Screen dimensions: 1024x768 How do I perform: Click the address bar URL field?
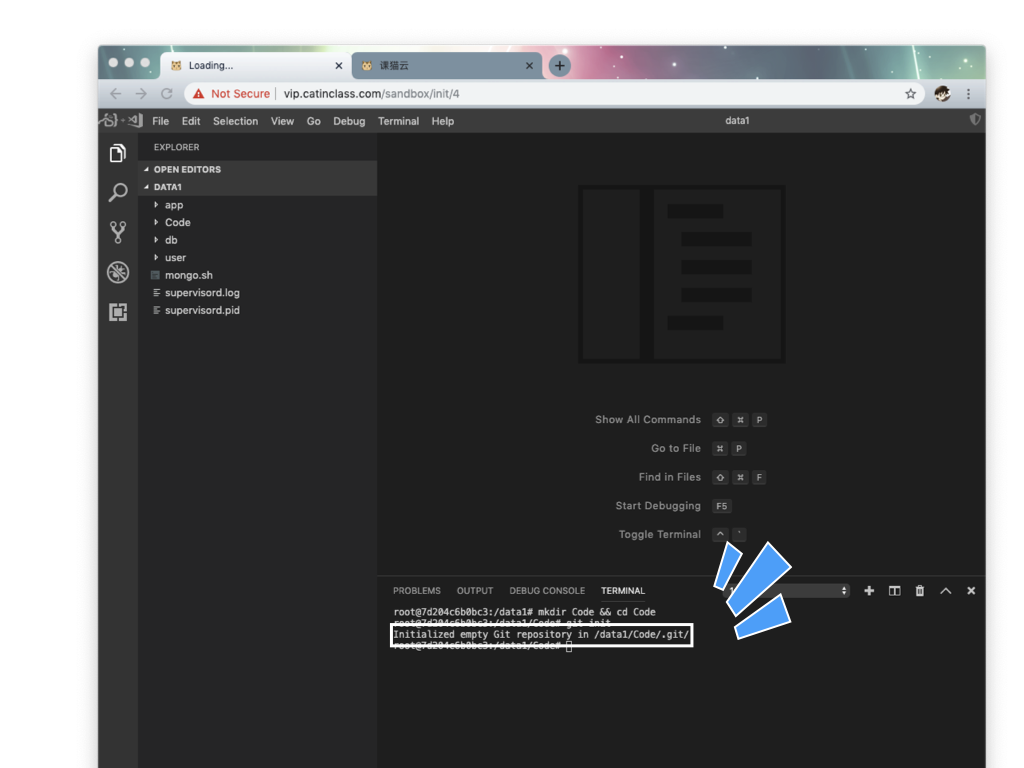click(555, 93)
